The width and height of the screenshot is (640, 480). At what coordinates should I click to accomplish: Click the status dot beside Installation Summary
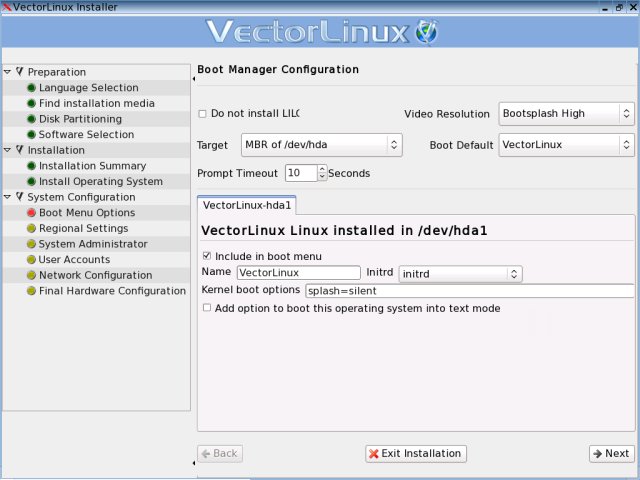click(x=31, y=166)
